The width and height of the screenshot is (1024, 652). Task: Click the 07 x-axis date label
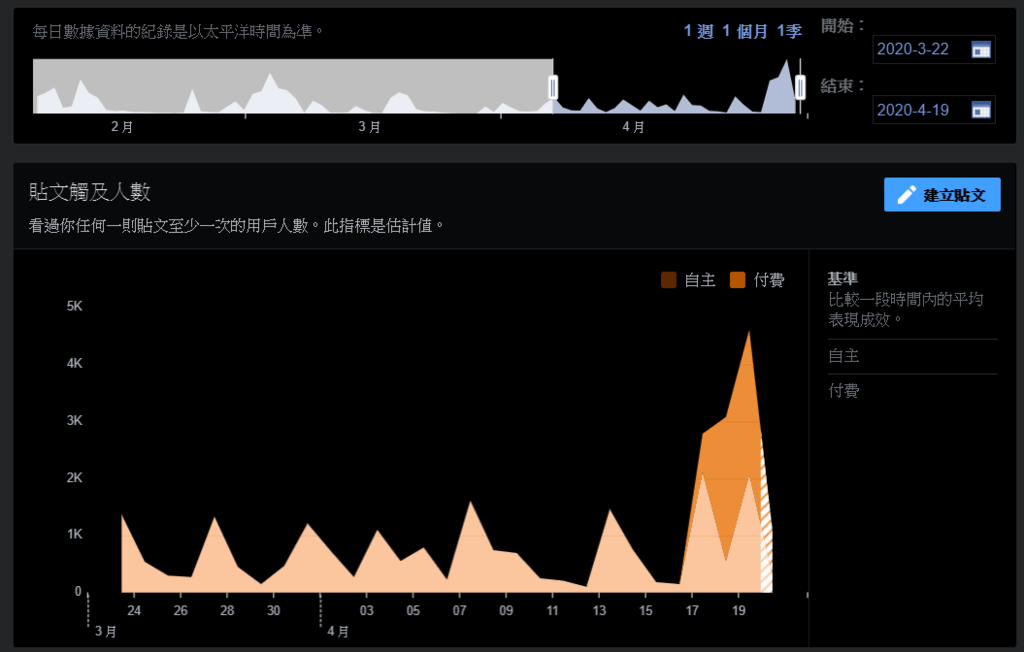[x=460, y=610]
